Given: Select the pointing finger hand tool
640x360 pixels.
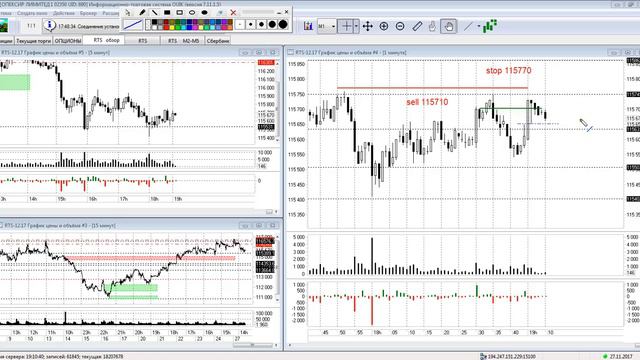Looking at the screenshot, I should coord(432,27).
